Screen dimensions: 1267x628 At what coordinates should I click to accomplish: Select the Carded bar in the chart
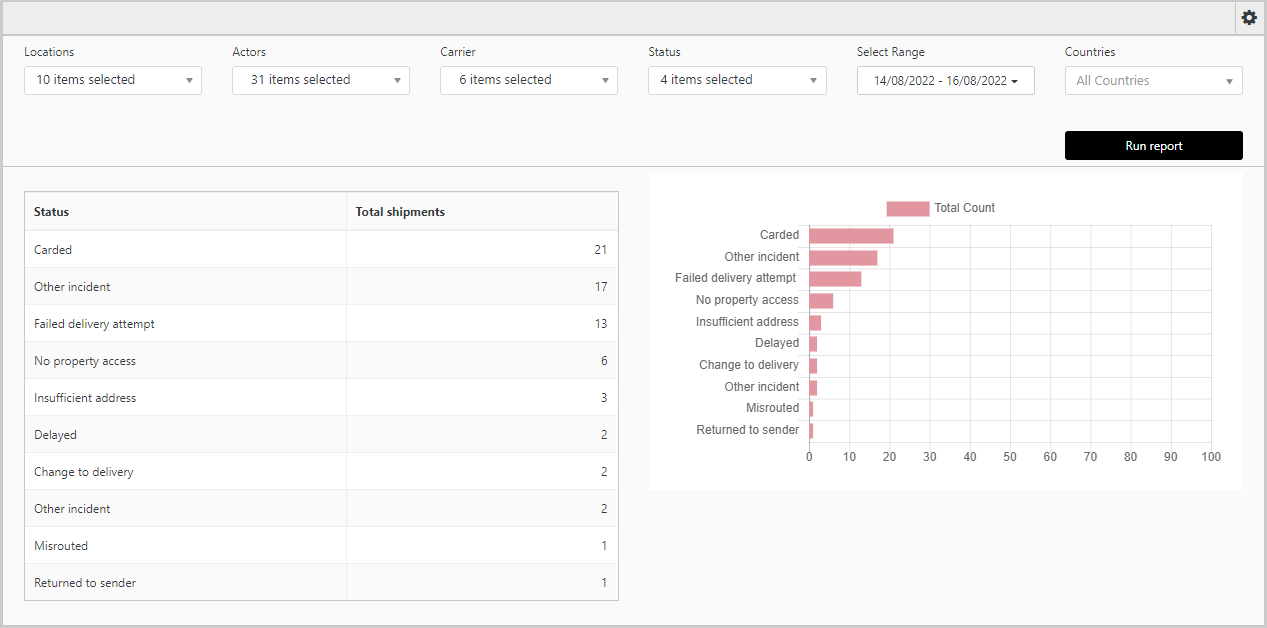point(850,236)
